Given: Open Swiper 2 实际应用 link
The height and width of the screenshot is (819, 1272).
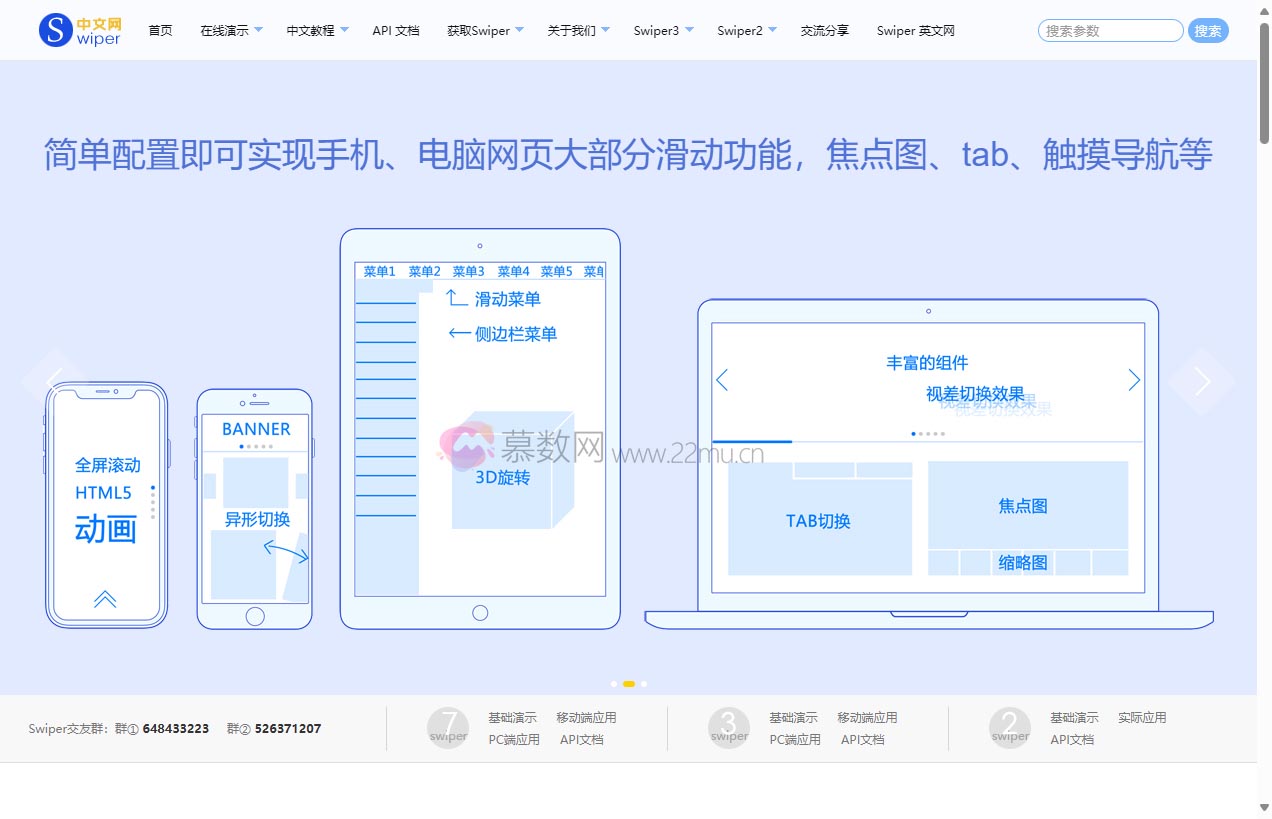Looking at the screenshot, I should click(1142, 718).
